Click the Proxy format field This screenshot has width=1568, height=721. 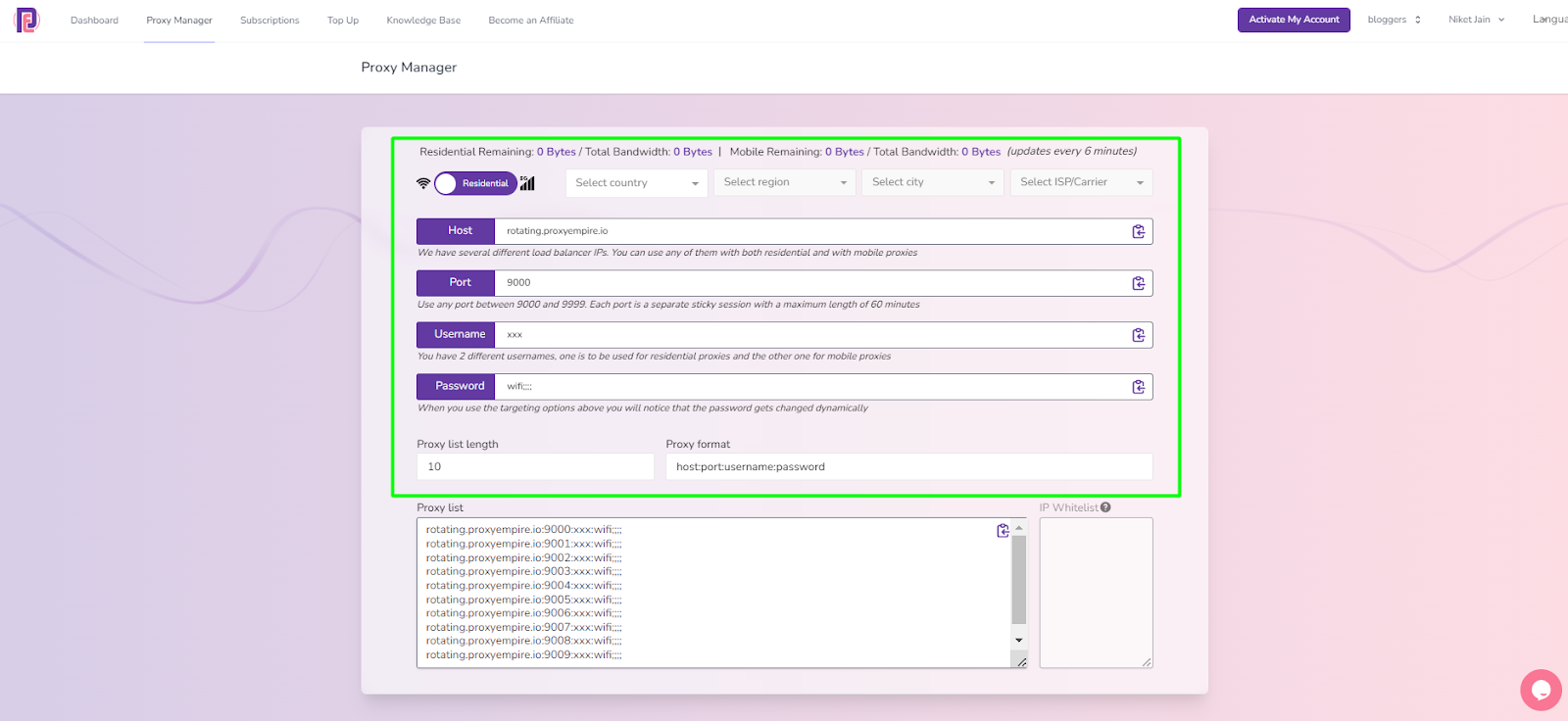909,466
